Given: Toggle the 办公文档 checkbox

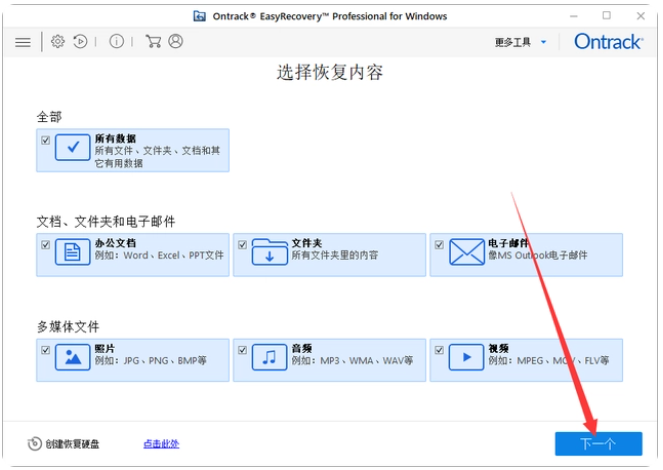Looking at the screenshot, I should coord(46,245).
